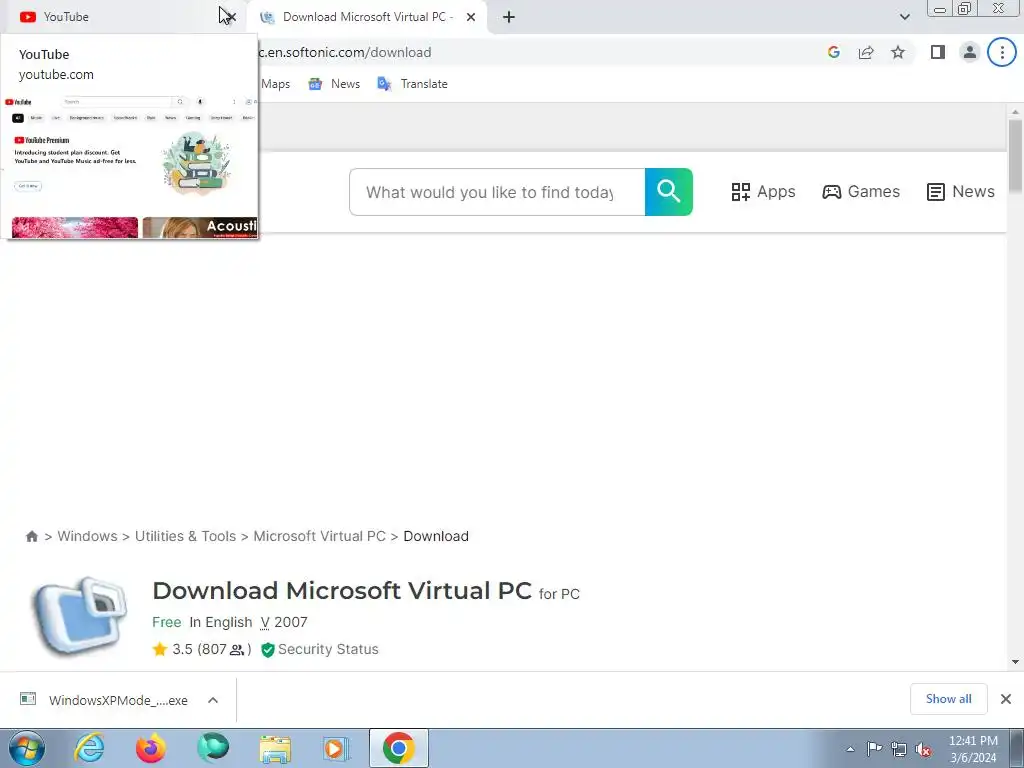Click the Softonic search magnifier button
The width and height of the screenshot is (1024, 768).
point(669,192)
